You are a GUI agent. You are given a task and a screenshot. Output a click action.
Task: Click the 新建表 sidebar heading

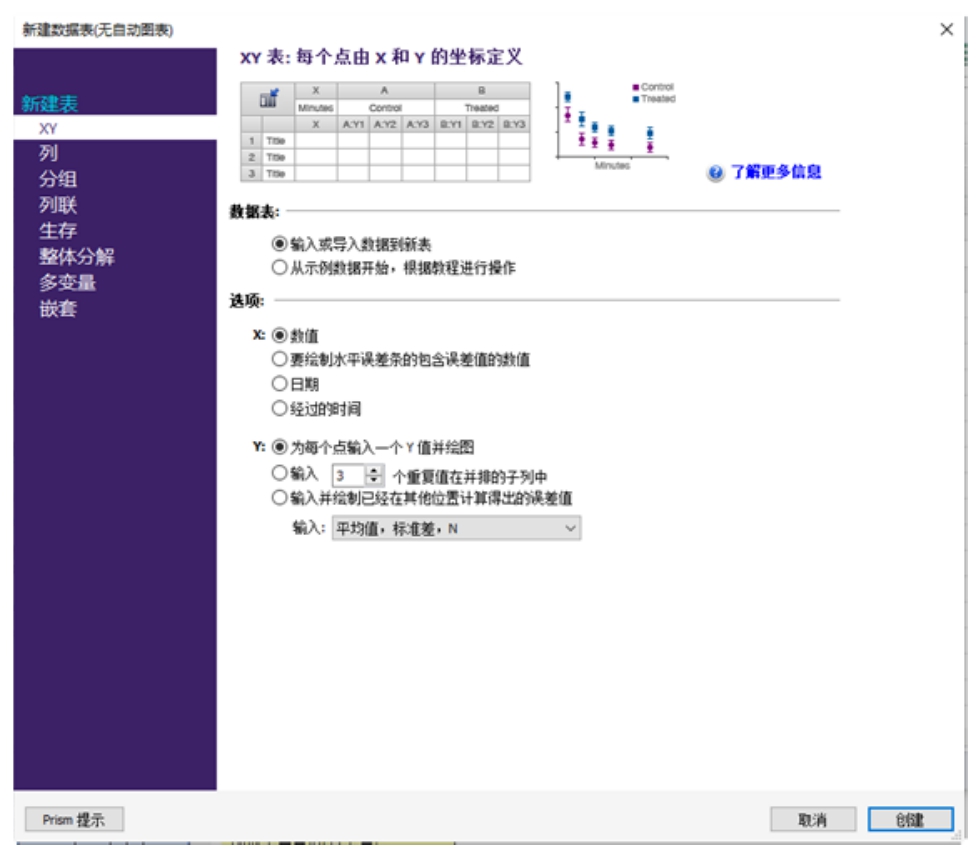click(x=50, y=103)
